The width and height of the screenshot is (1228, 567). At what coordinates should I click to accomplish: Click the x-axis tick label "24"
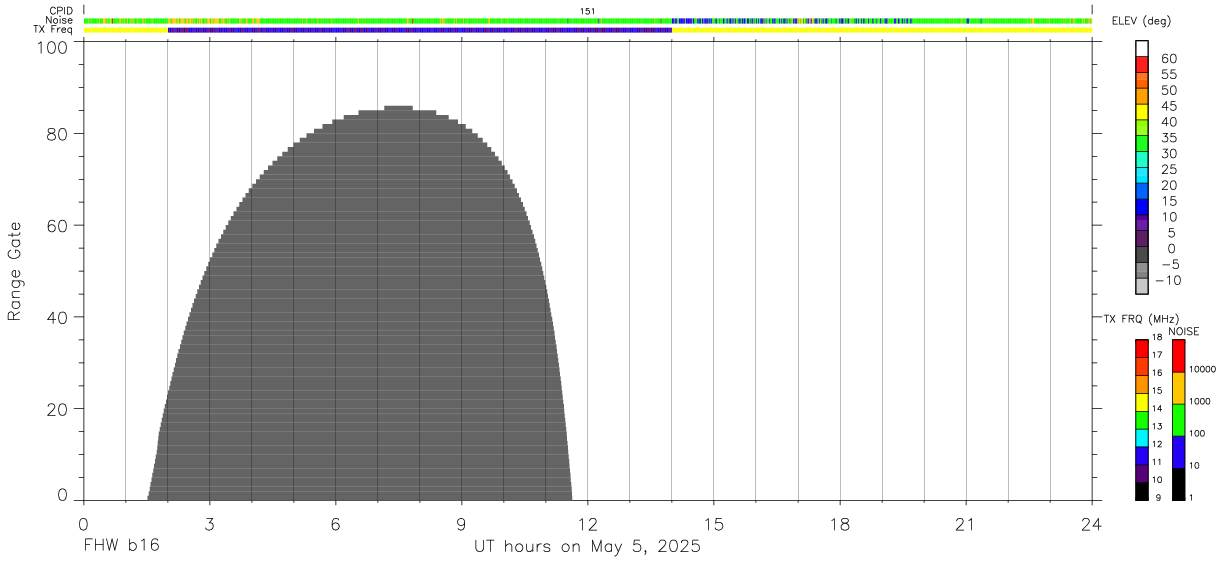click(x=1092, y=523)
